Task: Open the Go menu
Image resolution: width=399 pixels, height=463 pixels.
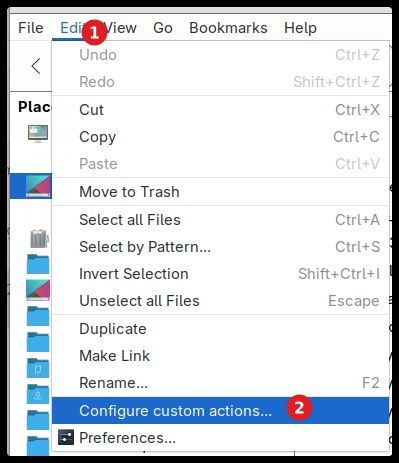Action: 163,28
